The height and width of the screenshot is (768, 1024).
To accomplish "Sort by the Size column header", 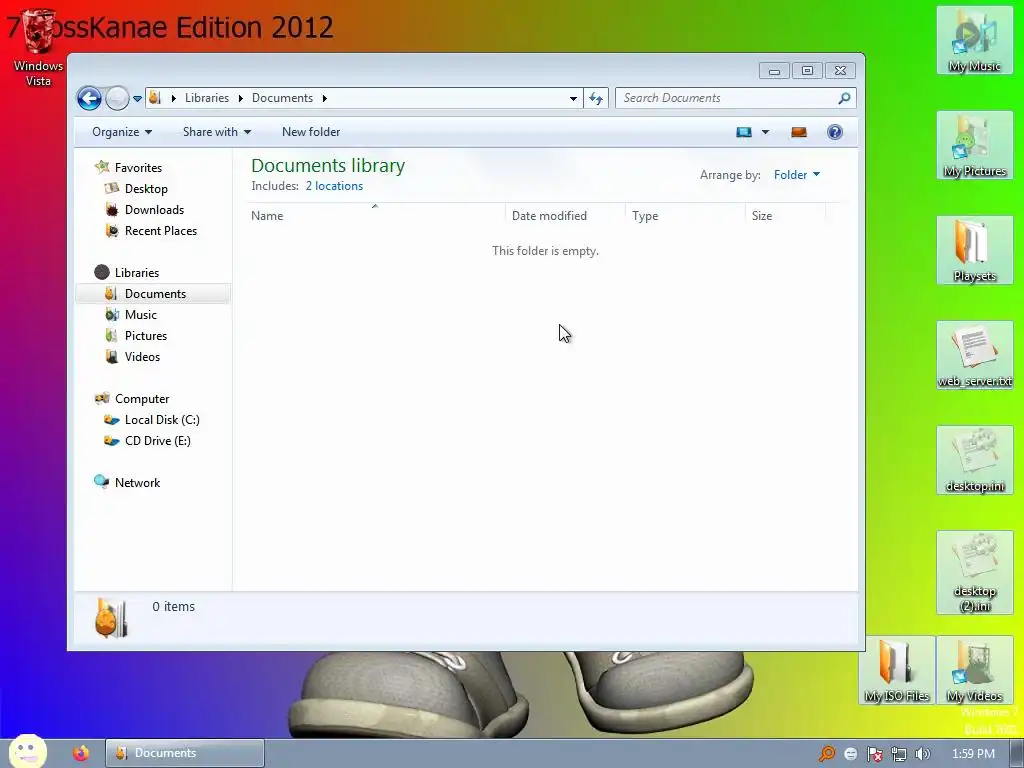I will point(786,216).
